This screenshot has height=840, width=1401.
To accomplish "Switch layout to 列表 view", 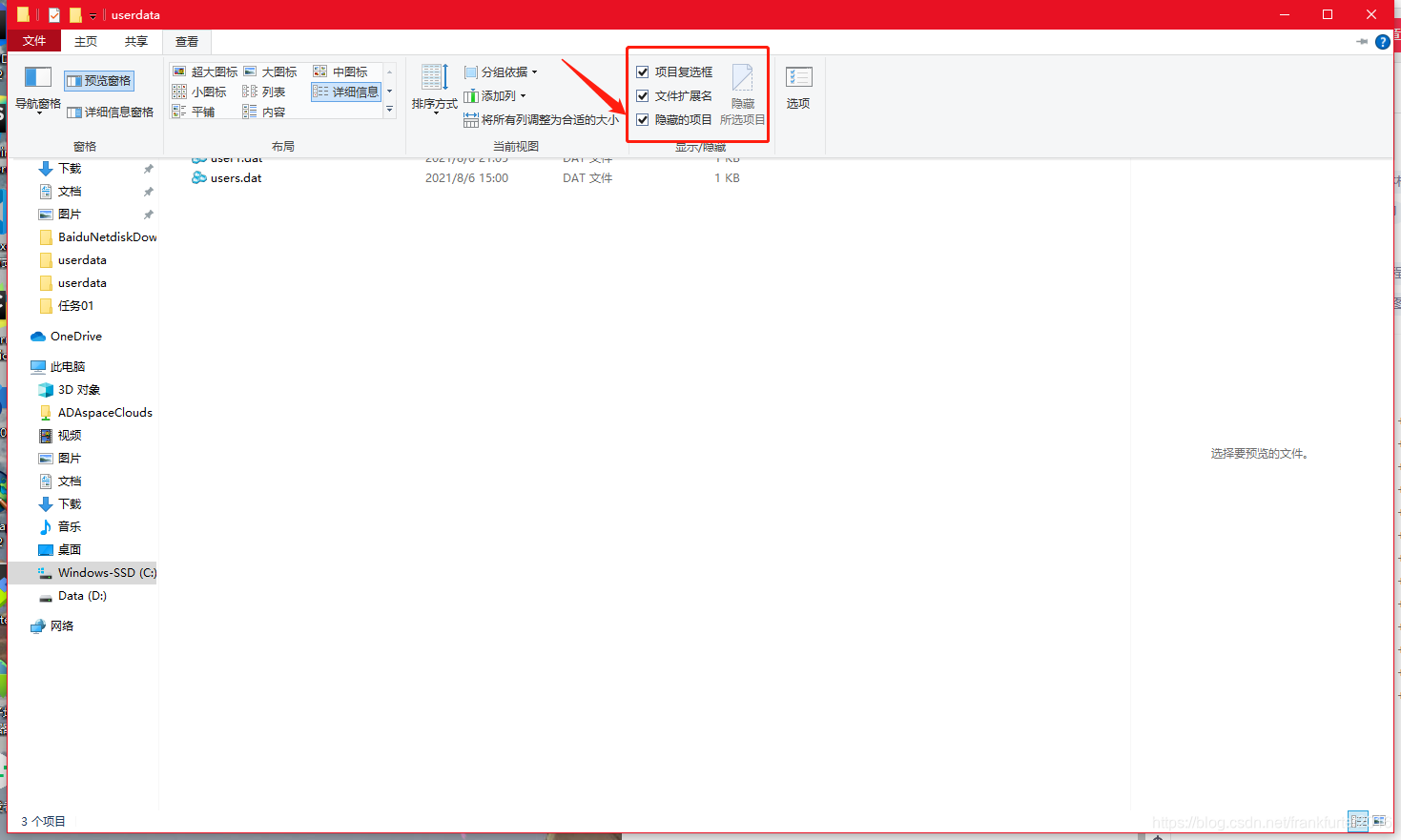I will [264, 92].
